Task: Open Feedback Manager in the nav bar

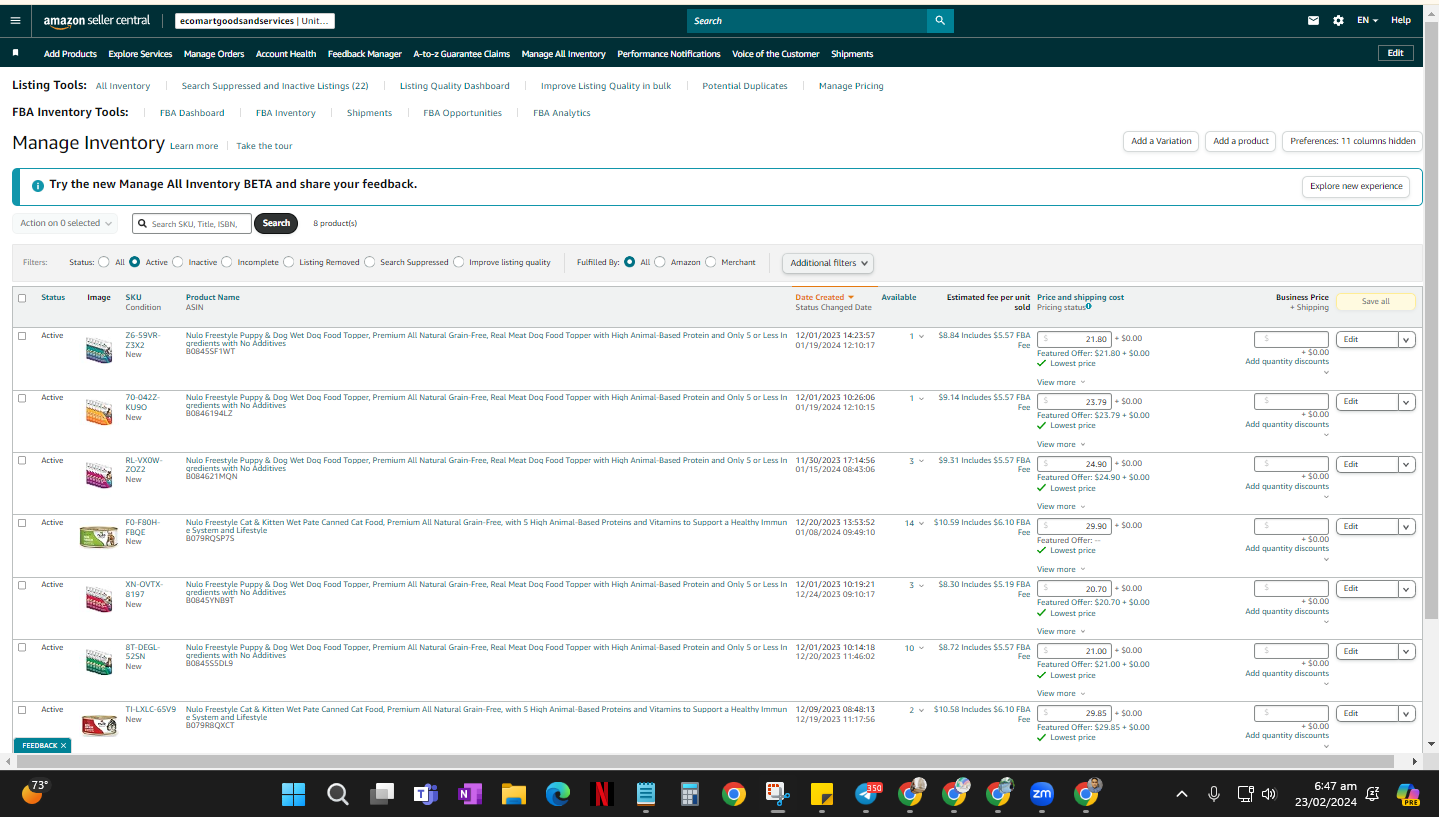Action: 365,54
